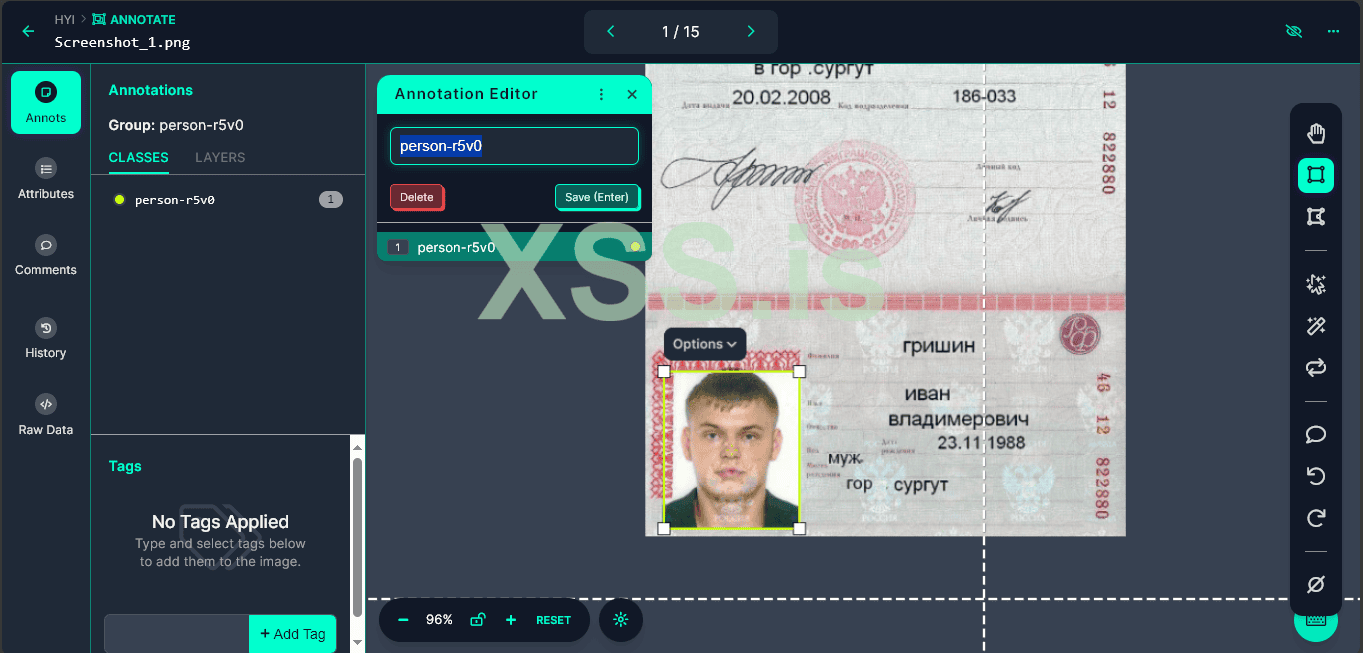The image size is (1363, 653).
Task: Click the repeat previous annotations icon
Action: [1316, 368]
